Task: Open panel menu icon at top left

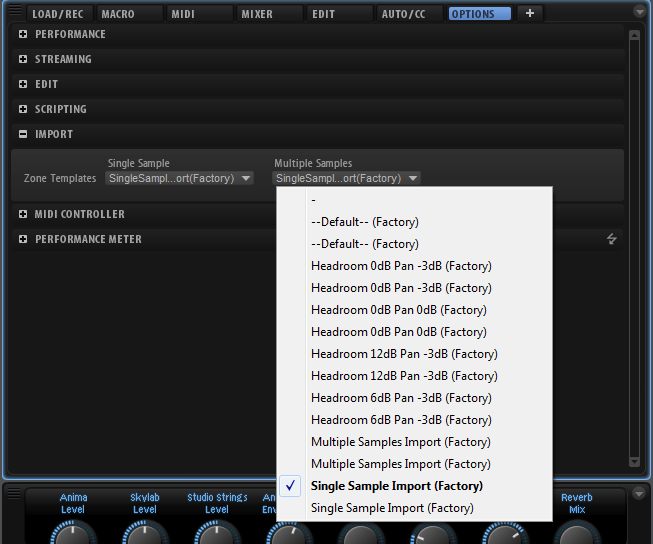Action: tap(15, 10)
